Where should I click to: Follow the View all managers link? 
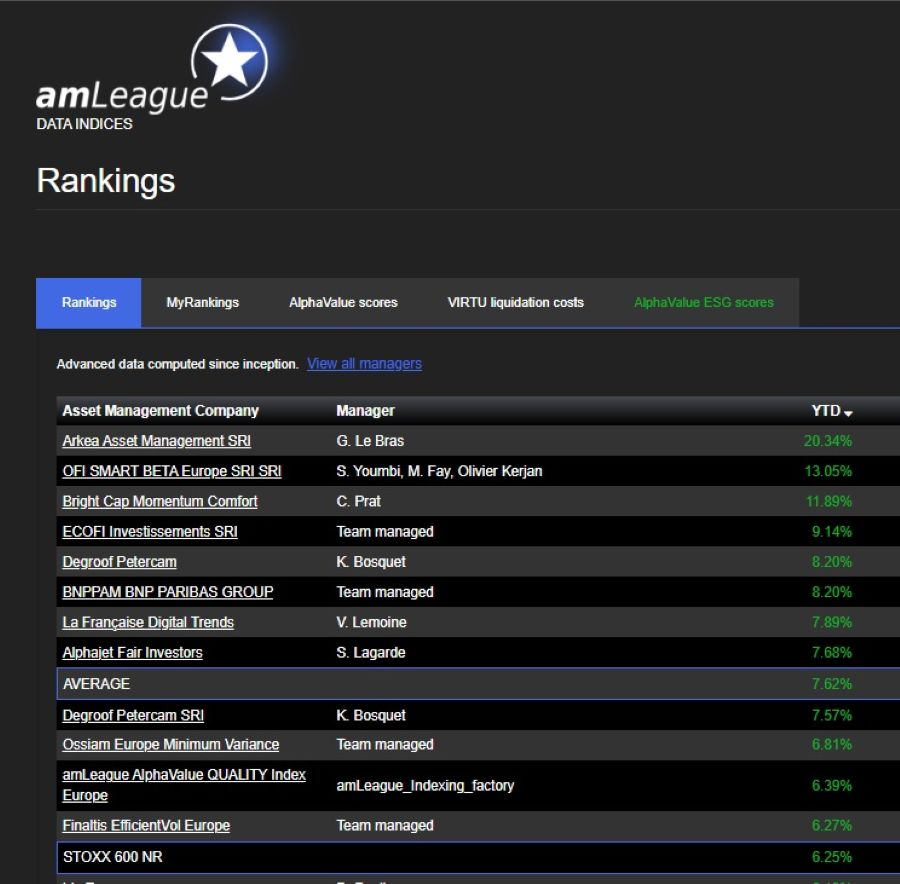[364, 364]
